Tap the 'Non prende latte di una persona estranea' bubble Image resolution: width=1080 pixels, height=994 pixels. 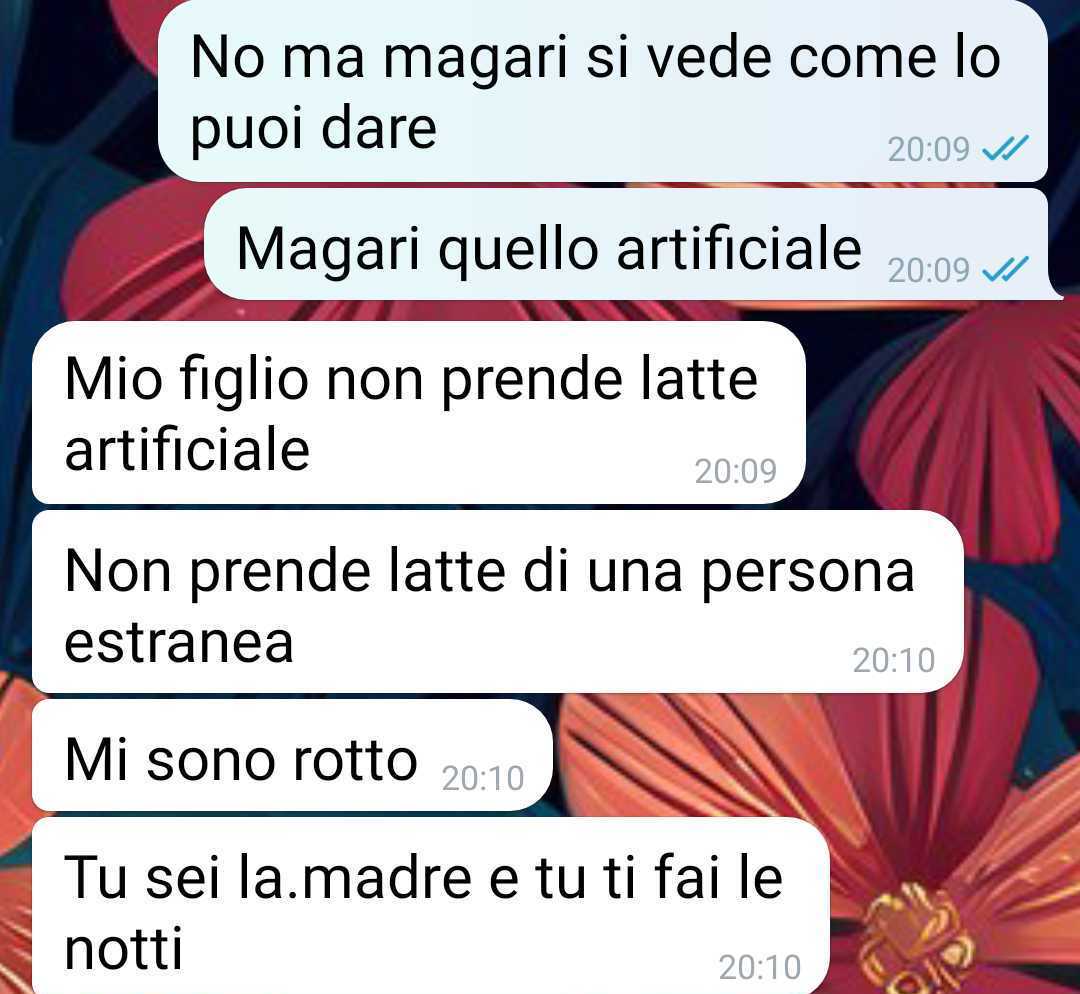coord(497,602)
